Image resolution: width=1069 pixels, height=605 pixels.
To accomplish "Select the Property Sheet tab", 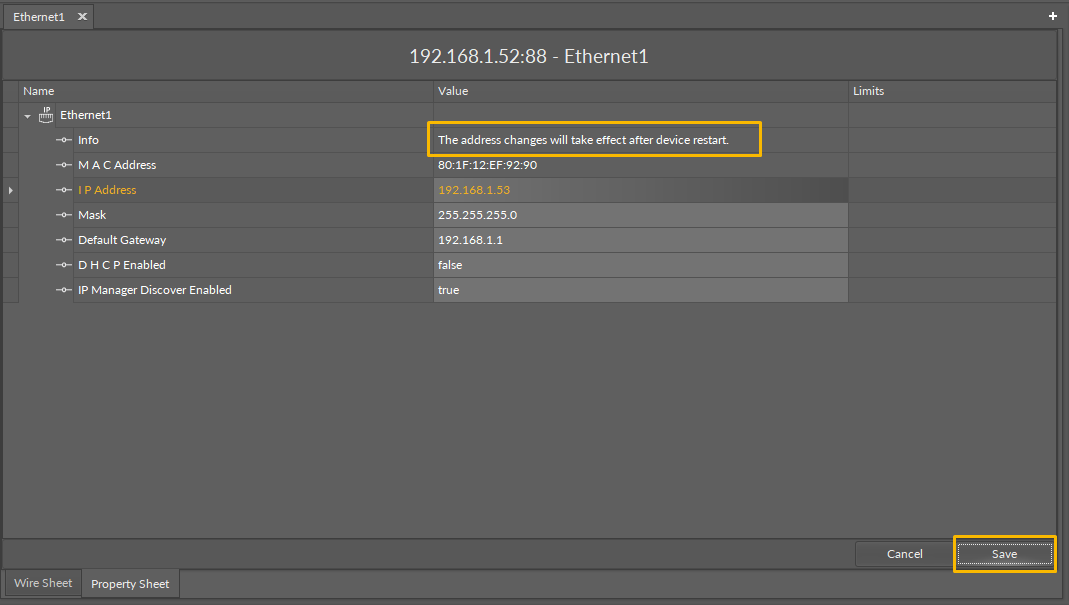I will [x=130, y=584].
